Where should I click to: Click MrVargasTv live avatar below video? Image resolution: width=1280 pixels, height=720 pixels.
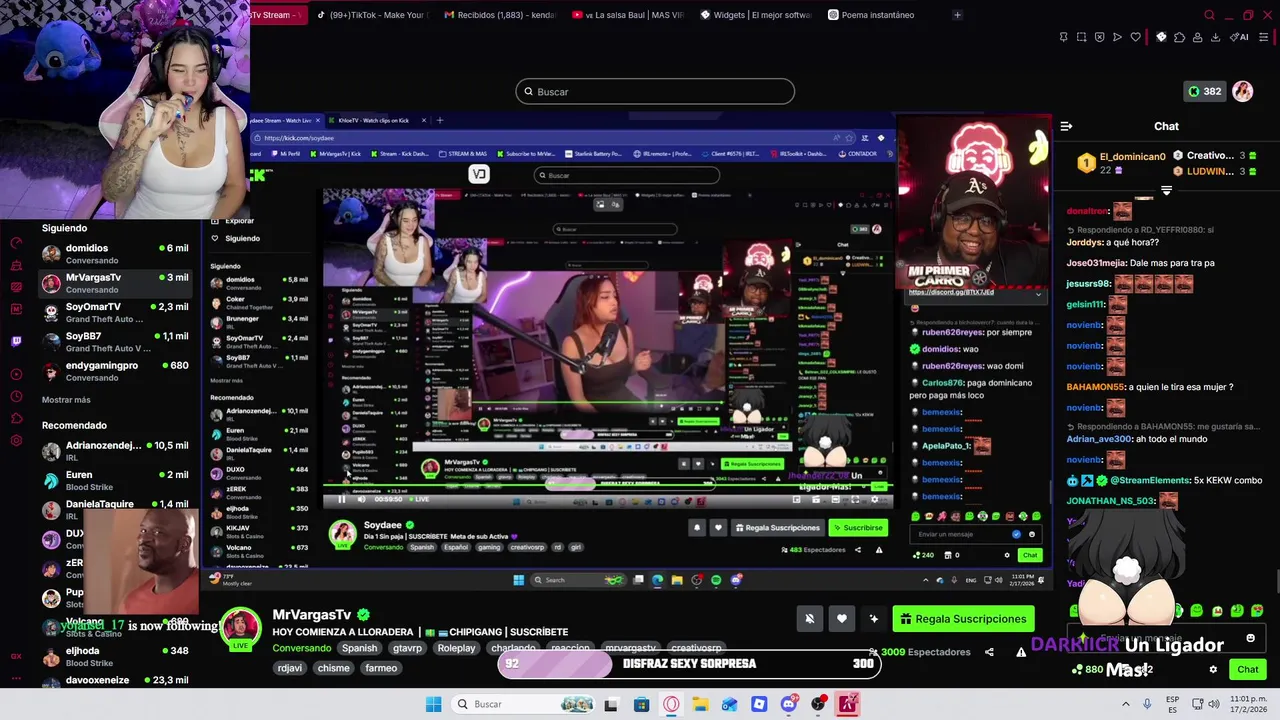240,629
